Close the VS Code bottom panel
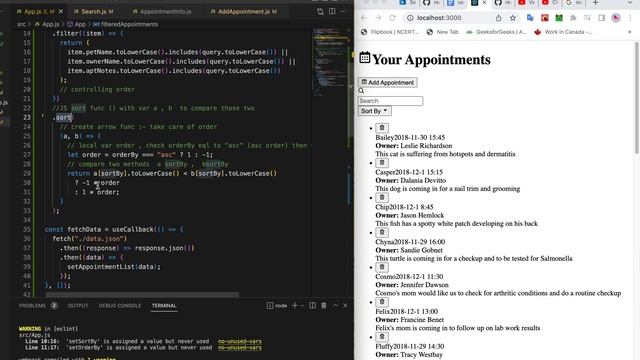 pyautogui.click(x=345, y=305)
